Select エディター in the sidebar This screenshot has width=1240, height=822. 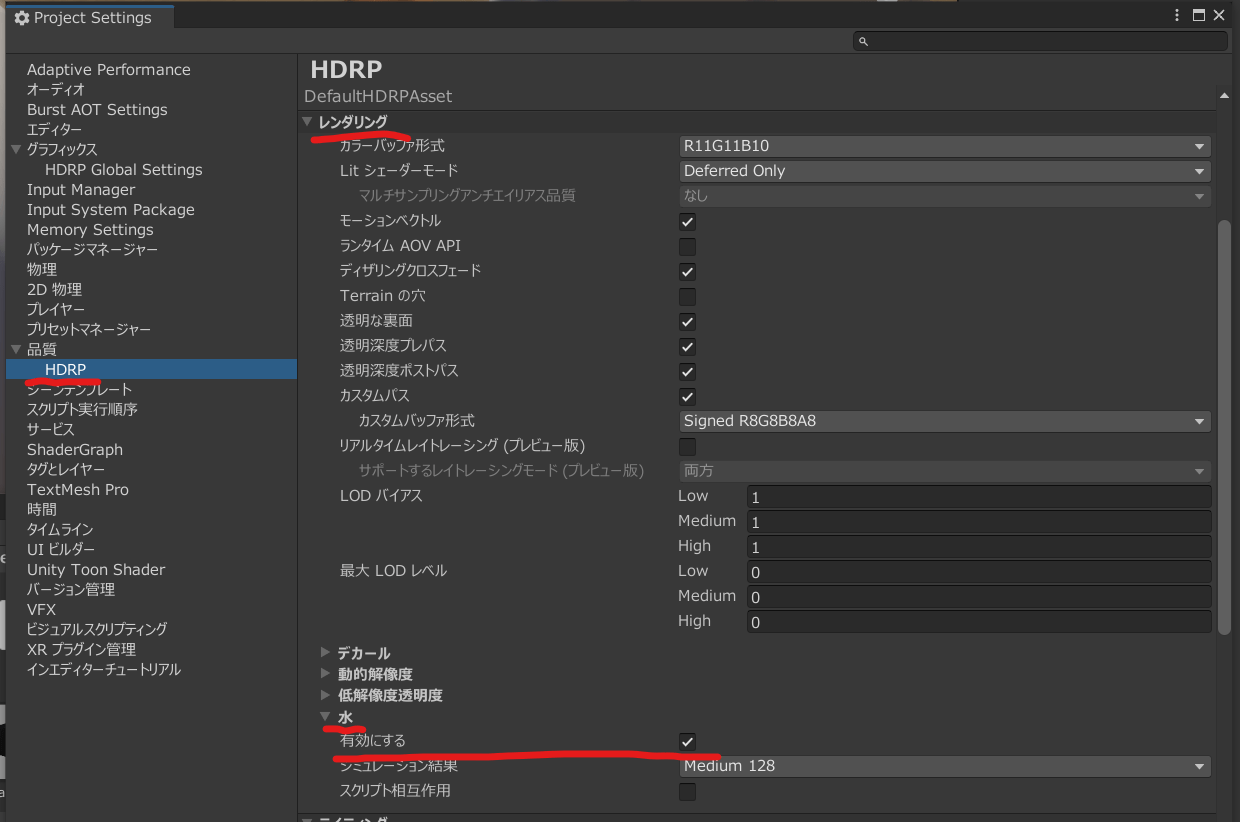(x=55, y=130)
